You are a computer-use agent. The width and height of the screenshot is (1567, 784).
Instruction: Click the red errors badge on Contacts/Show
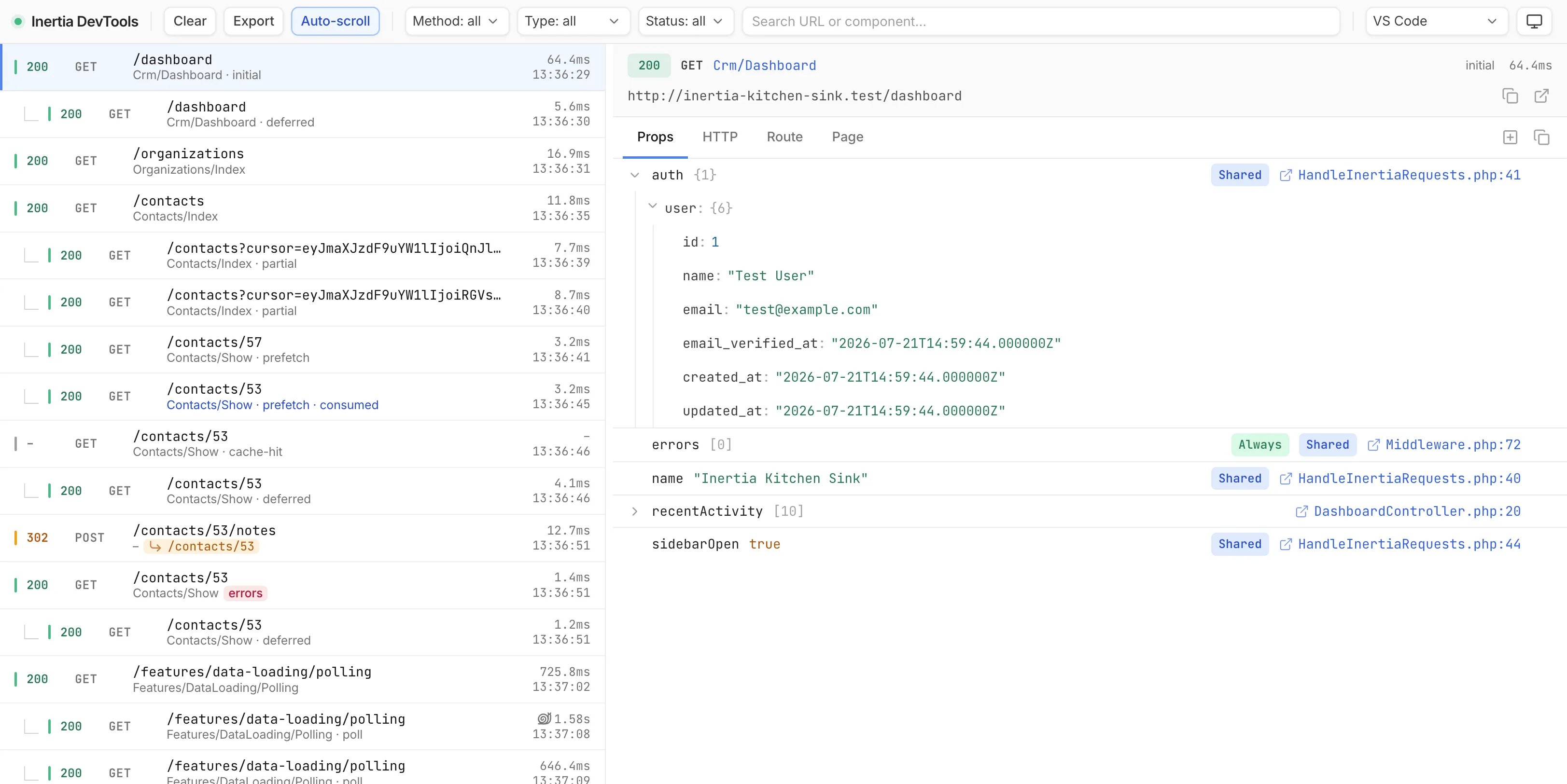tap(246, 593)
